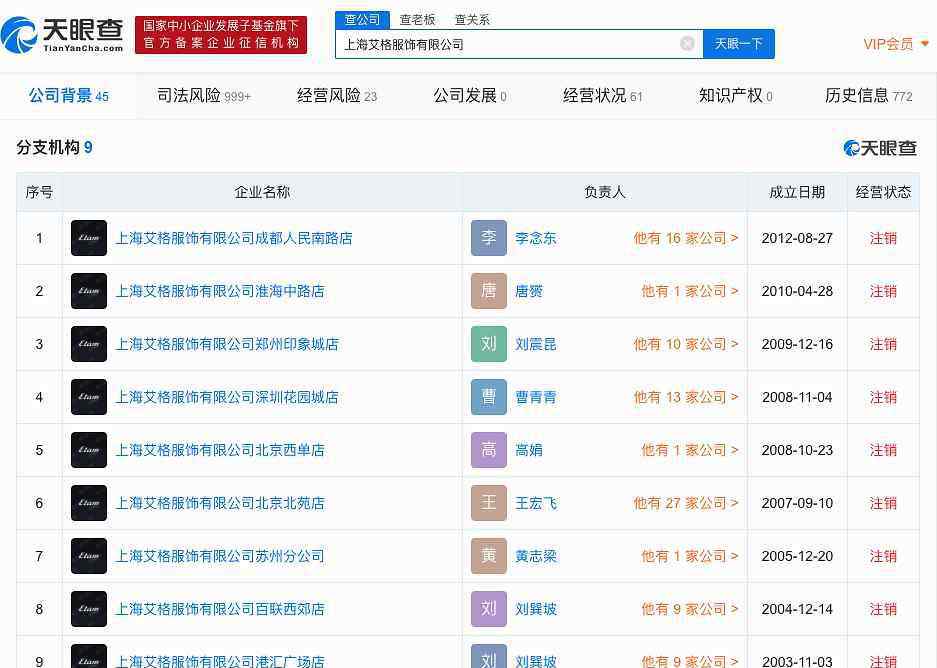Click the 分支机构 9 section heading
The width and height of the screenshot is (937, 668).
pos(54,147)
